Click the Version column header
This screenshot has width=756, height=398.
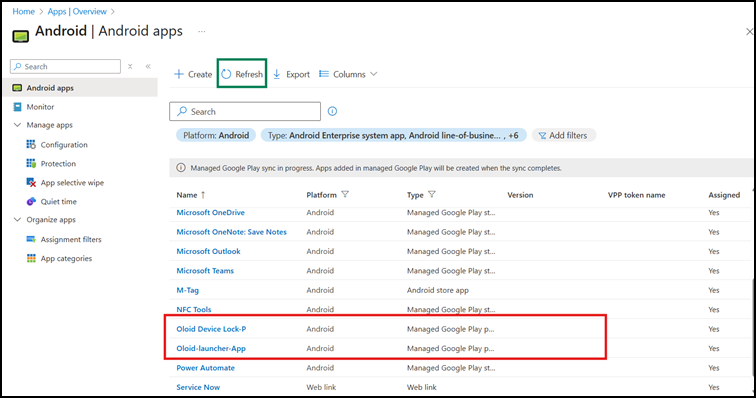pos(520,195)
